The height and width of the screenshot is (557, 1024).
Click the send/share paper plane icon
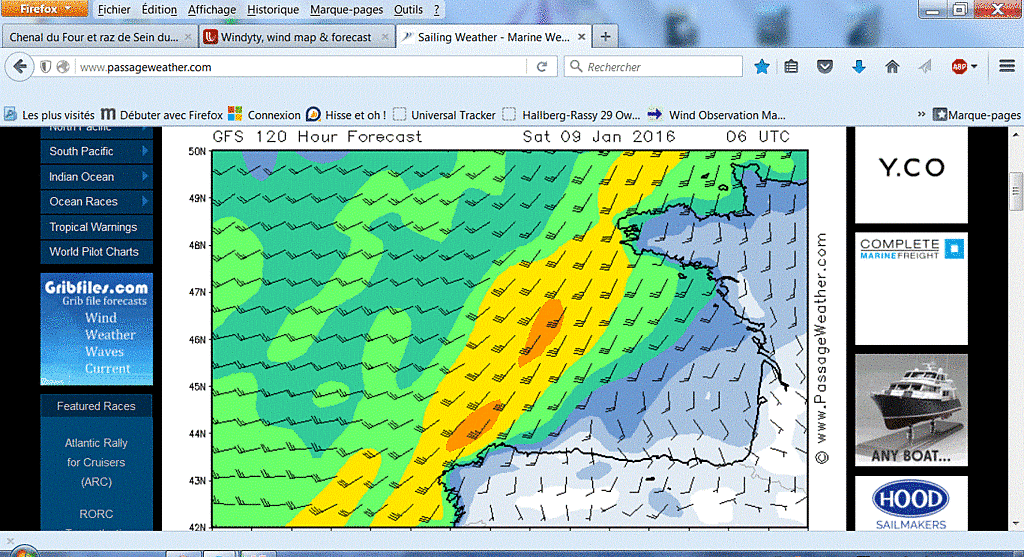pyautogui.click(x=925, y=67)
